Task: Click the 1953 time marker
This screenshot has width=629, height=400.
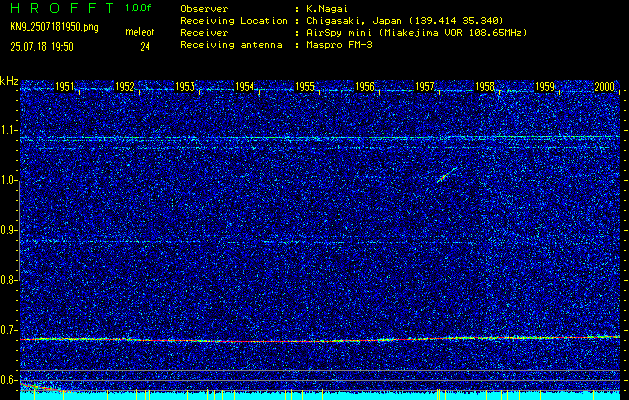Action: (185, 87)
